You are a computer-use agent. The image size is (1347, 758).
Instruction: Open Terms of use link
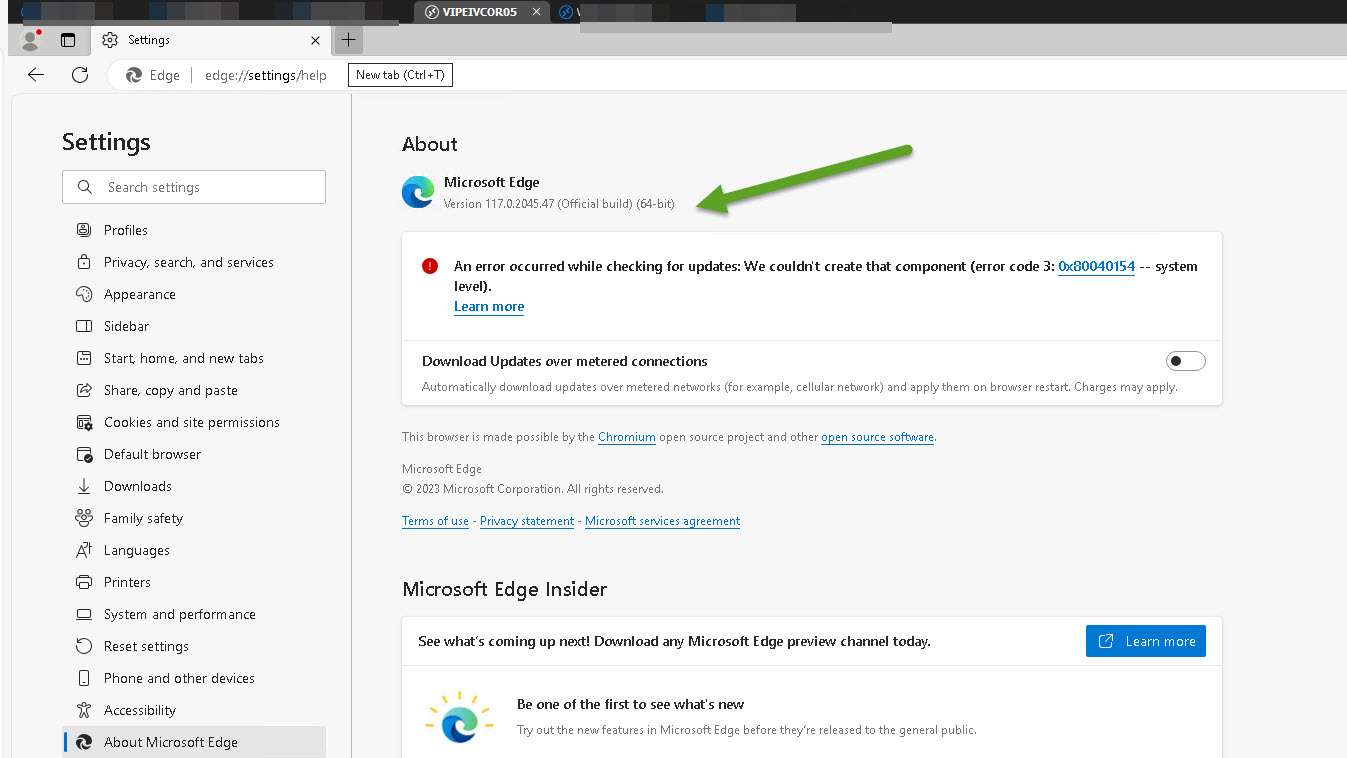(435, 521)
